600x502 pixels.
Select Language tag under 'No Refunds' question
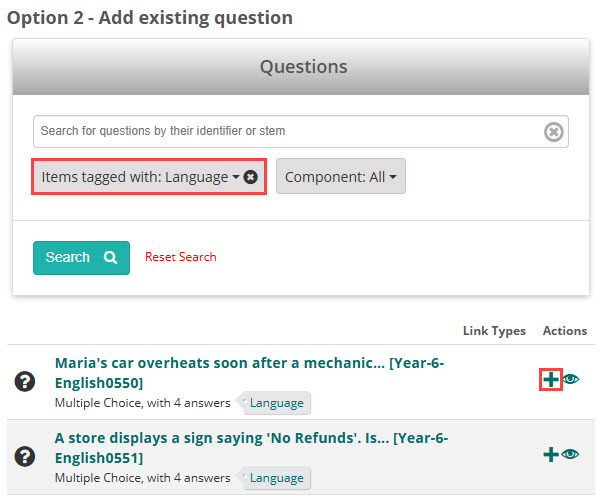coord(277,478)
